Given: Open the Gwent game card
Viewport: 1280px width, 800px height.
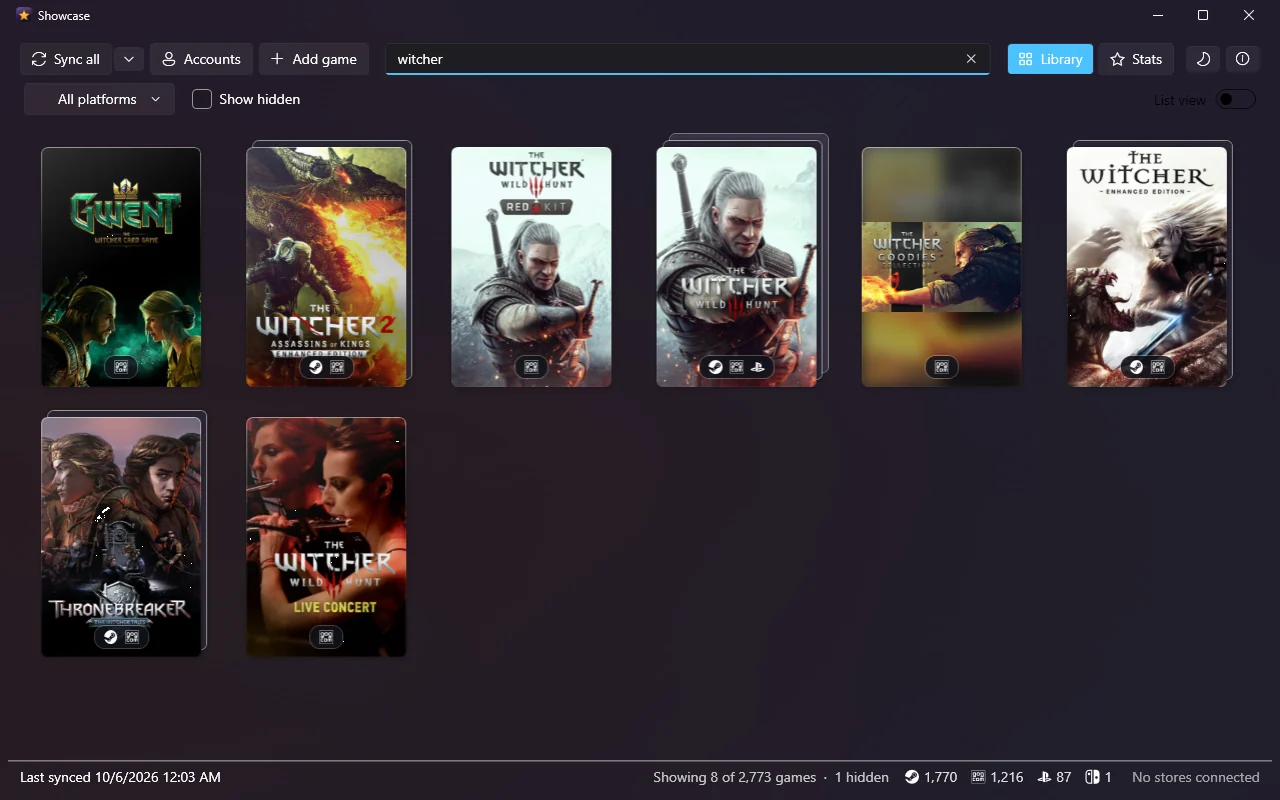Looking at the screenshot, I should click(x=121, y=267).
